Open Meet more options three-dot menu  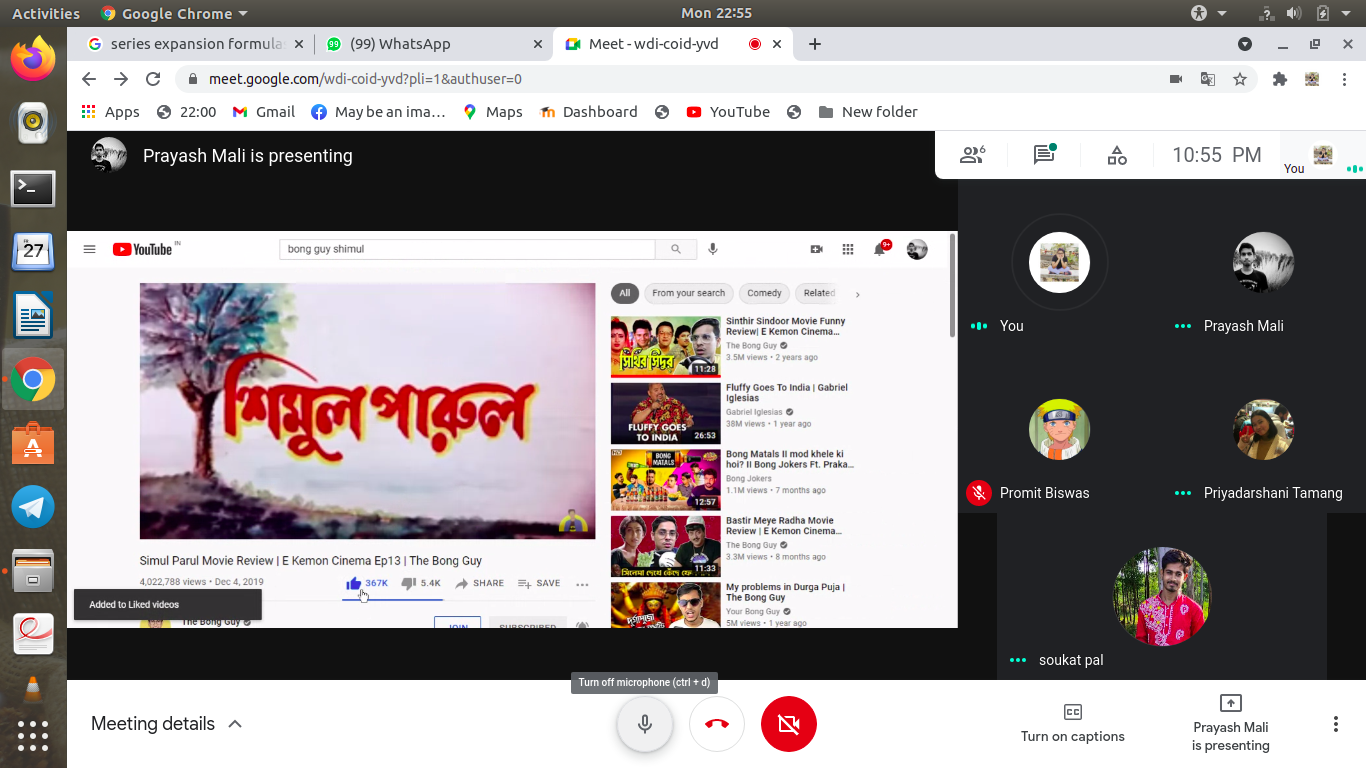pos(1336,724)
